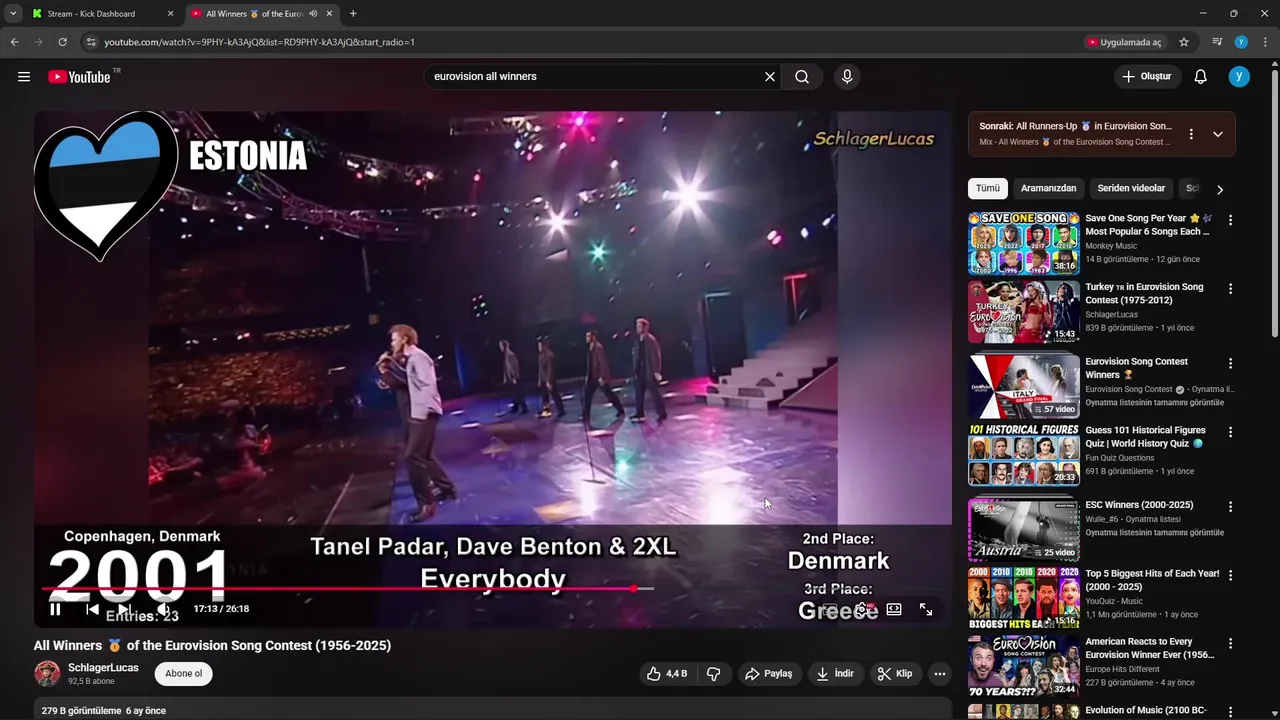Open the YouTube guide hamburger menu
Image resolution: width=1280 pixels, height=720 pixels.
click(24, 77)
